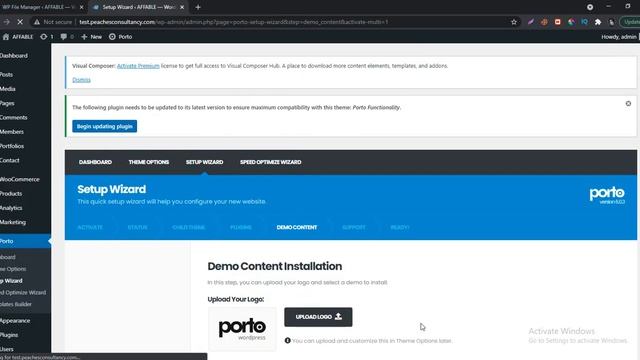Select the DEMO CONTENT wizard step
Image resolution: width=640 pixels, height=360 pixels.
(297, 227)
